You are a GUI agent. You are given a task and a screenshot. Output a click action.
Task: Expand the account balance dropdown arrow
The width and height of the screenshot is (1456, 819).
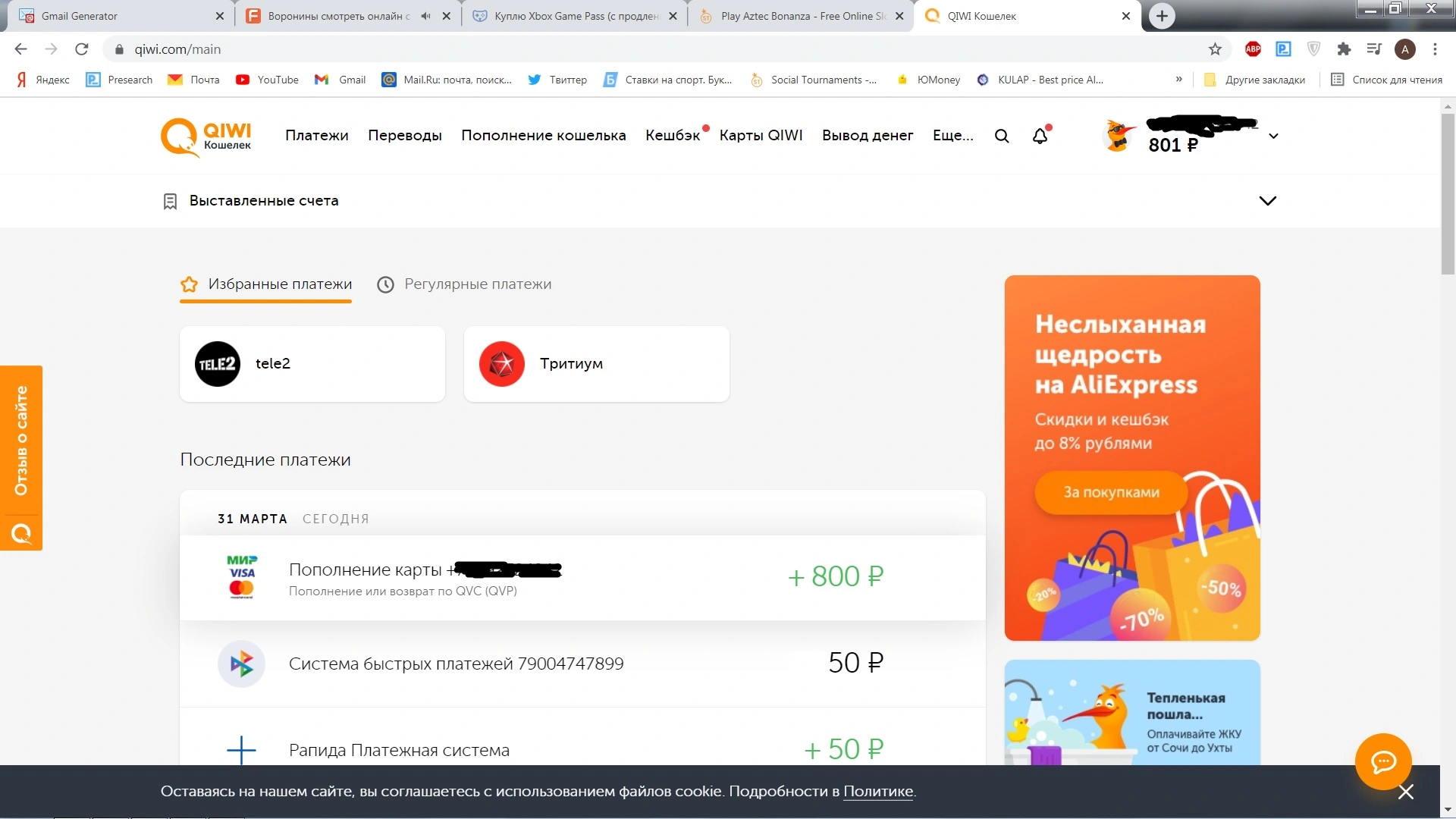tap(1274, 136)
